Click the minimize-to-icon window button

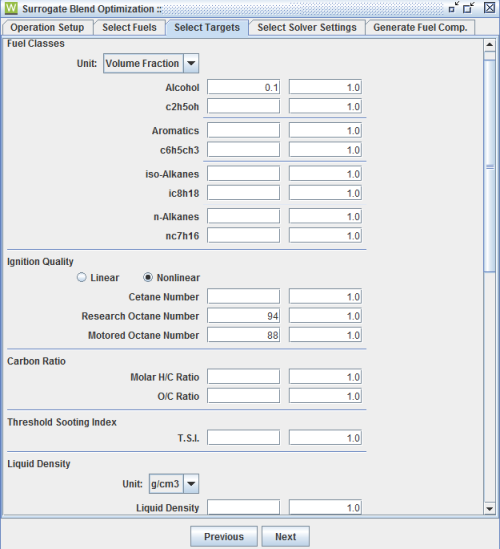coord(454,8)
